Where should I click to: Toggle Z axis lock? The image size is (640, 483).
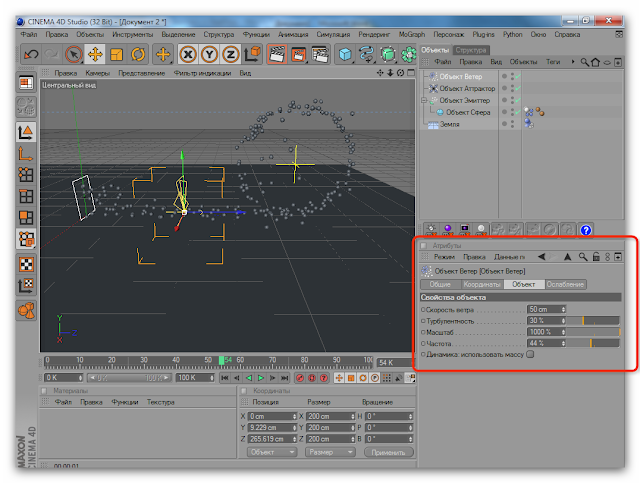click(231, 54)
